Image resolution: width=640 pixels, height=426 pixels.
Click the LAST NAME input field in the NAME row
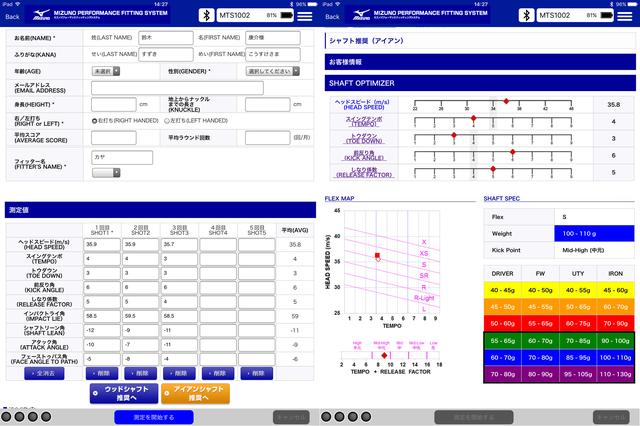[166, 38]
